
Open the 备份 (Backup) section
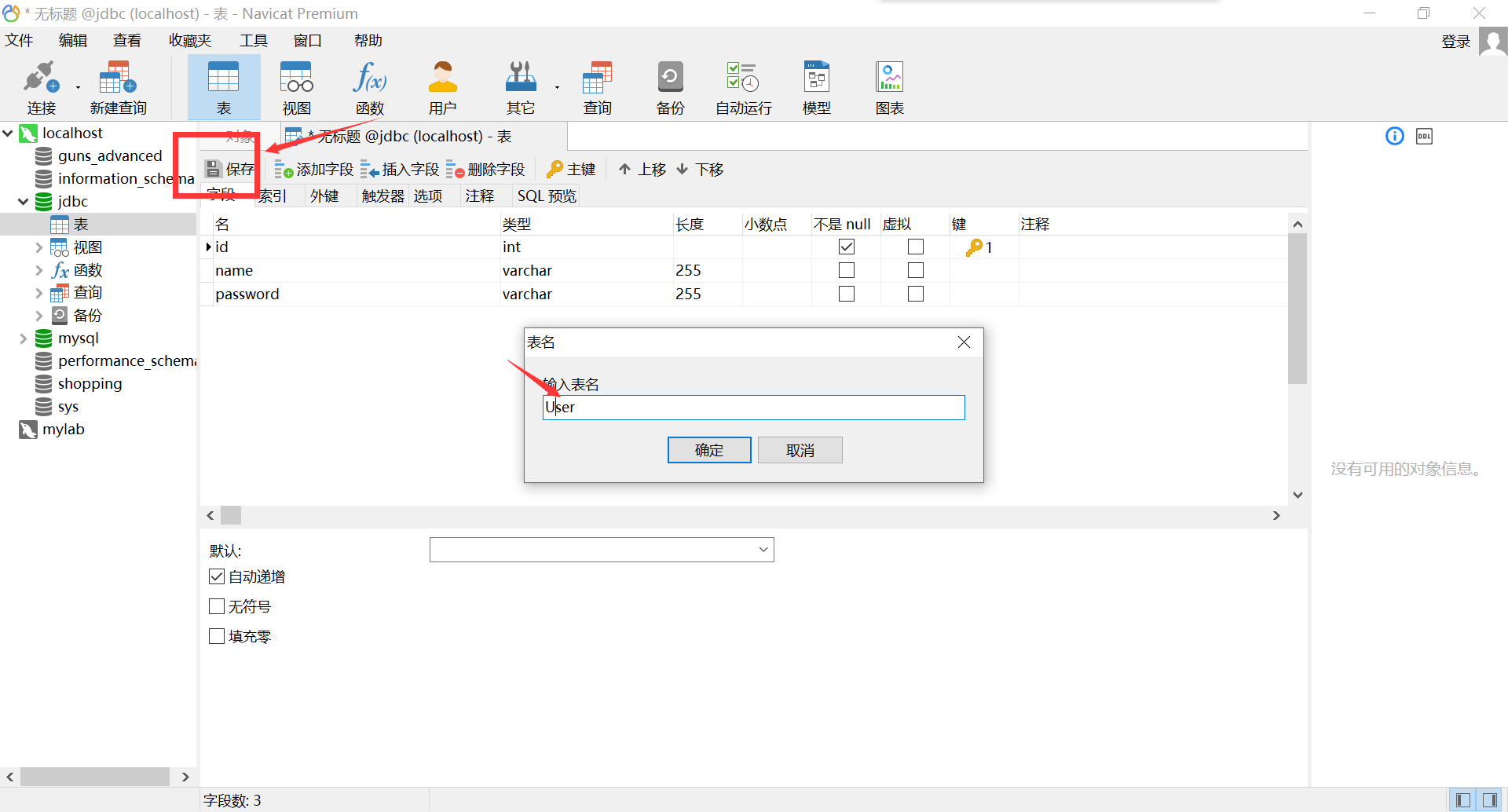670,86
